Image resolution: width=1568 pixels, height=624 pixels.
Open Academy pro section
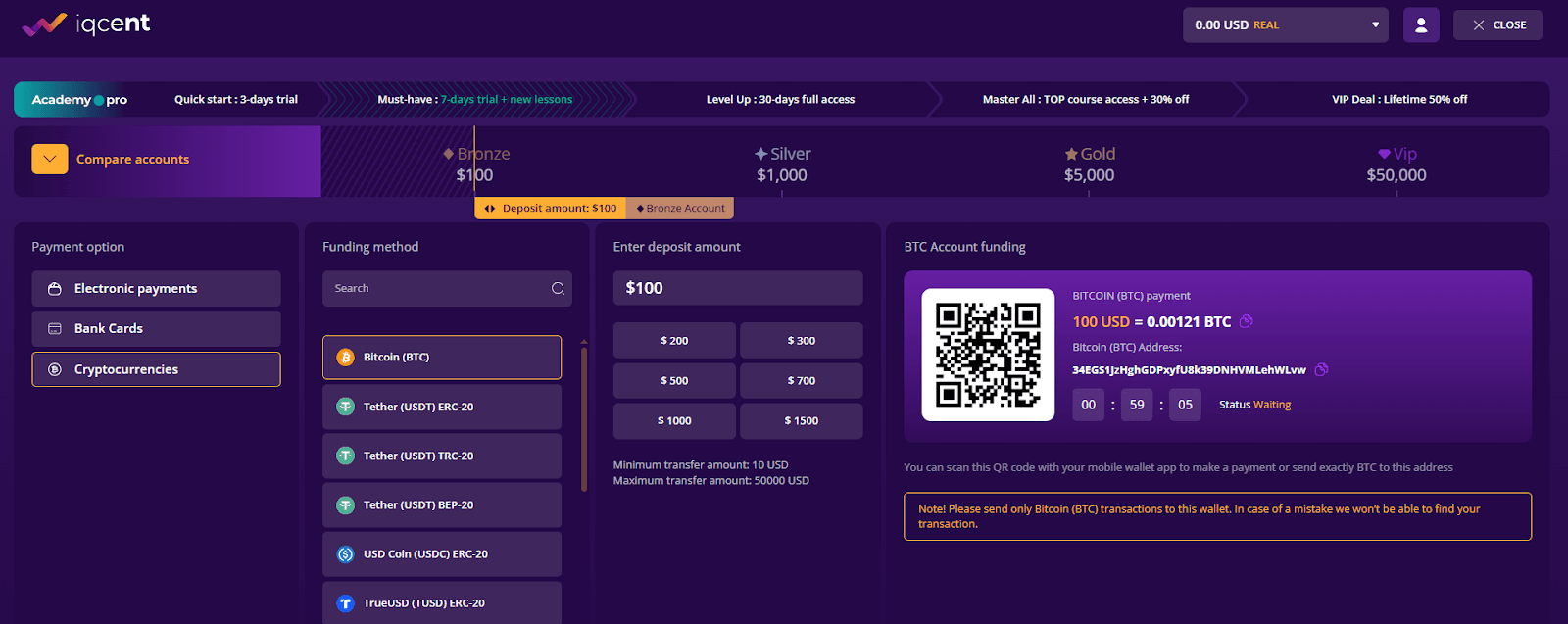pyautogui.click(x=79, y=99)
